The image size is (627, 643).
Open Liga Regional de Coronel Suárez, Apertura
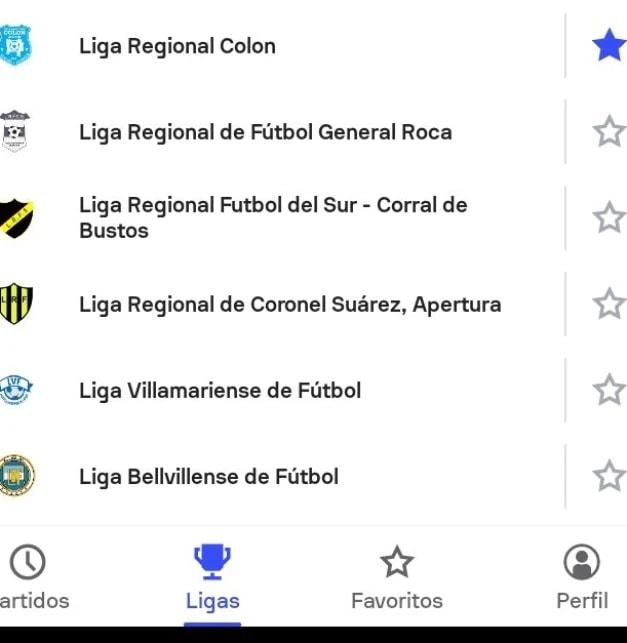coord(290,304)
